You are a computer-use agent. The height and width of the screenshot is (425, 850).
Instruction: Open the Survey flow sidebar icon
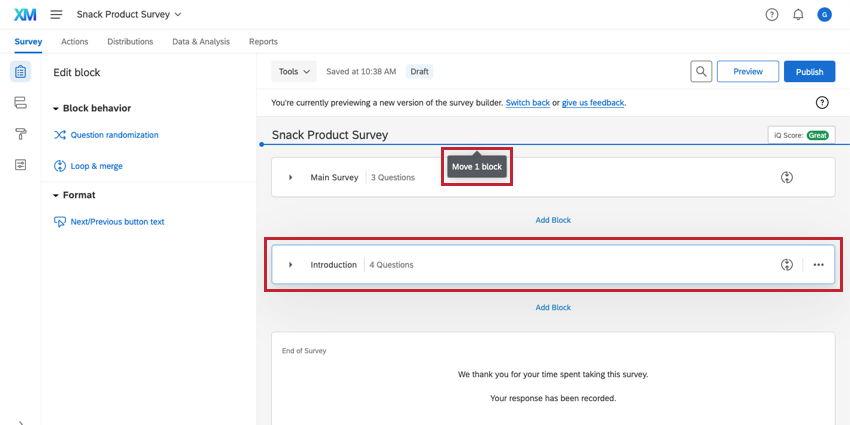point(20,103)
